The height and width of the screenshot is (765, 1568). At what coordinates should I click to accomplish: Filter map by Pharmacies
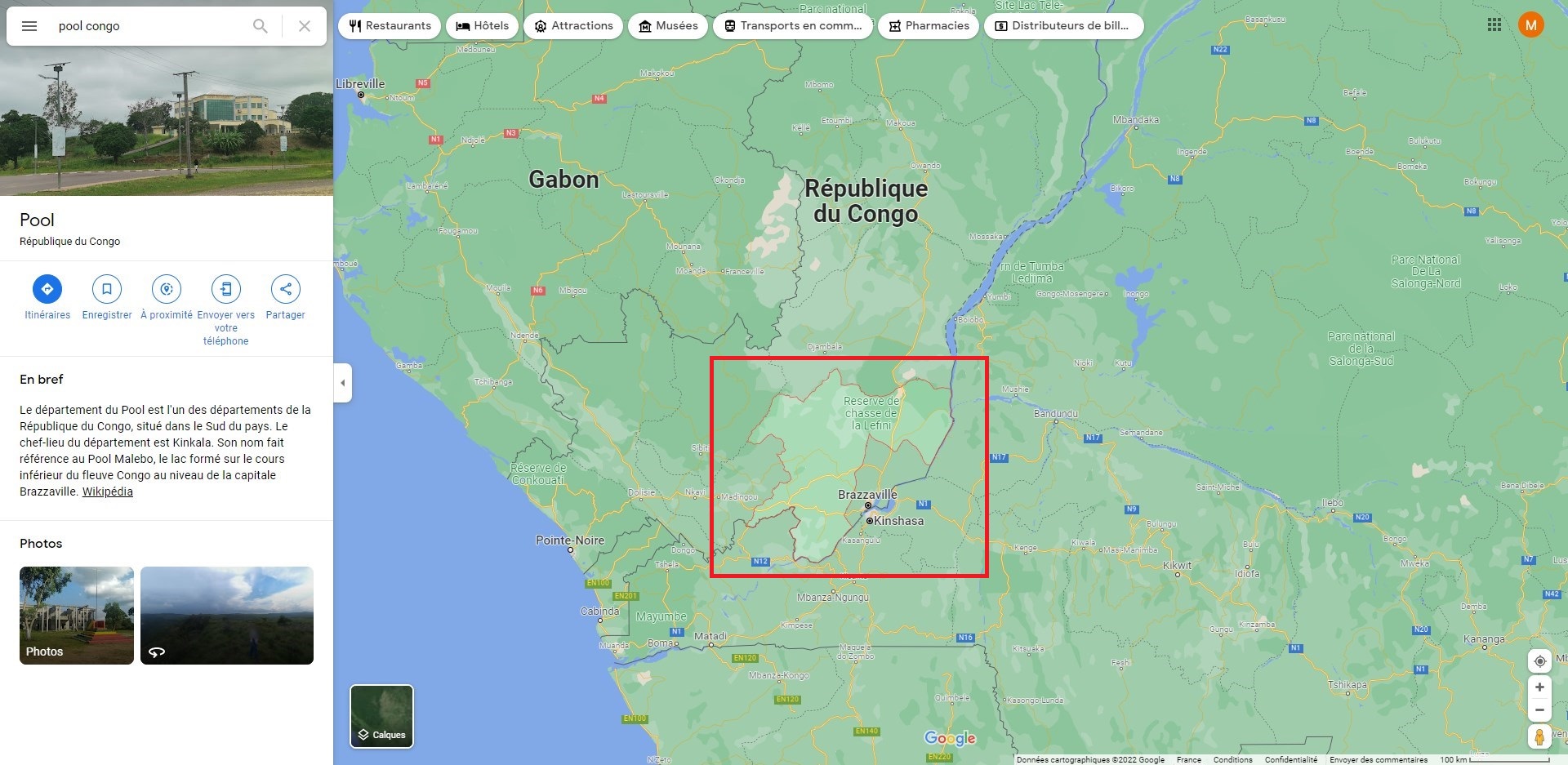[x=929, y=26]
